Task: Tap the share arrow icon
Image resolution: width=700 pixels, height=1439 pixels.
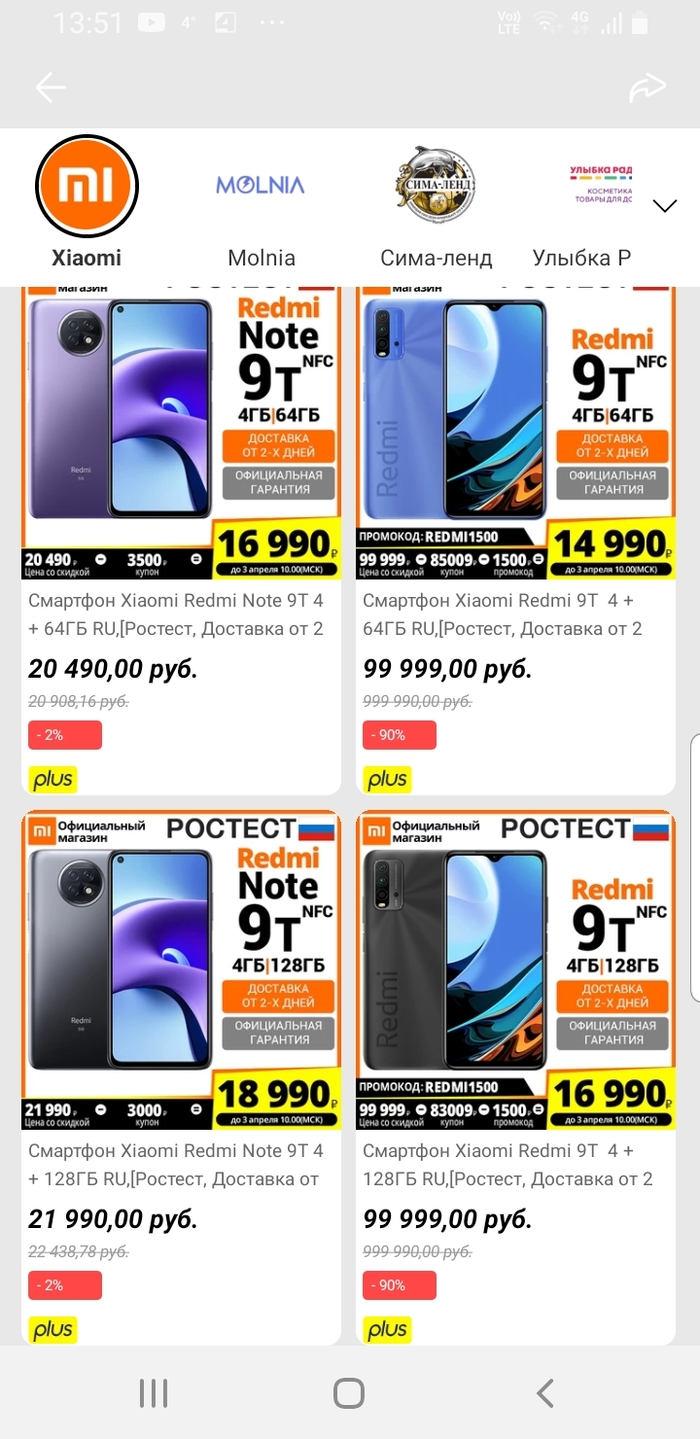Action: click(x=648, y=88)
